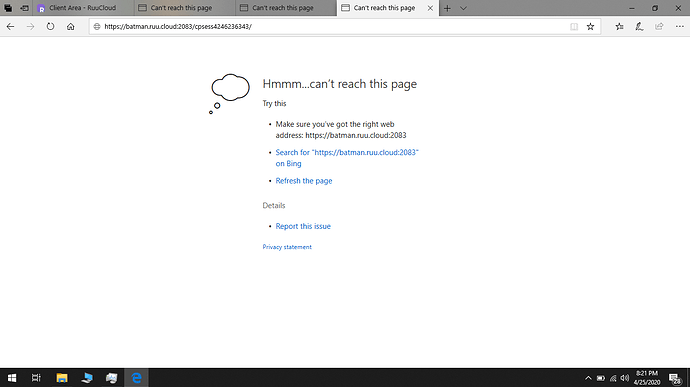
Task: Add page to favorites star
Action: click(591, 26)
